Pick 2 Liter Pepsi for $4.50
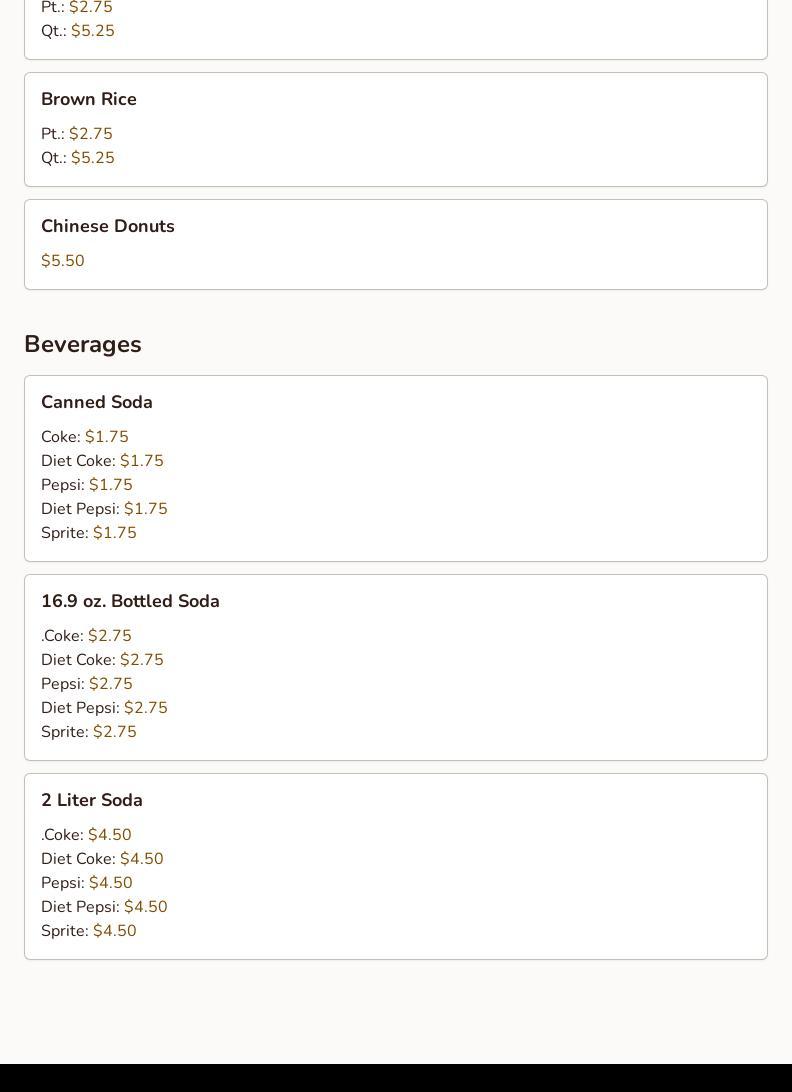Screen dimensions: 792x1092 (87, 883)
